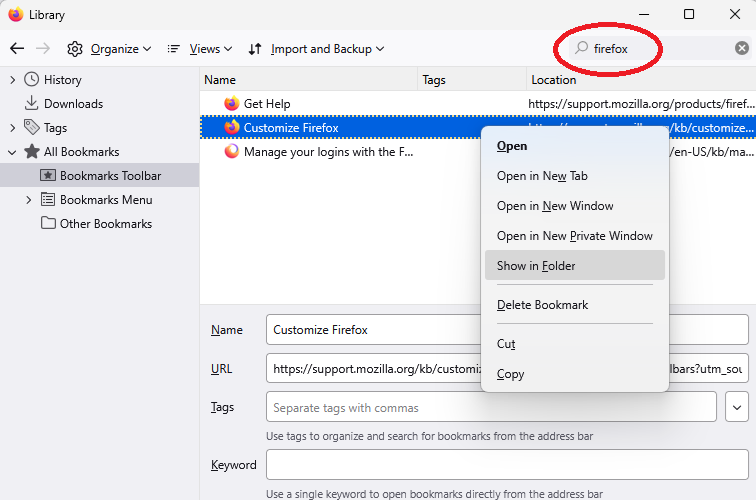Choose Open in New Tab
This screenshot has height=500, width=756.
click(x=575, y=176)
